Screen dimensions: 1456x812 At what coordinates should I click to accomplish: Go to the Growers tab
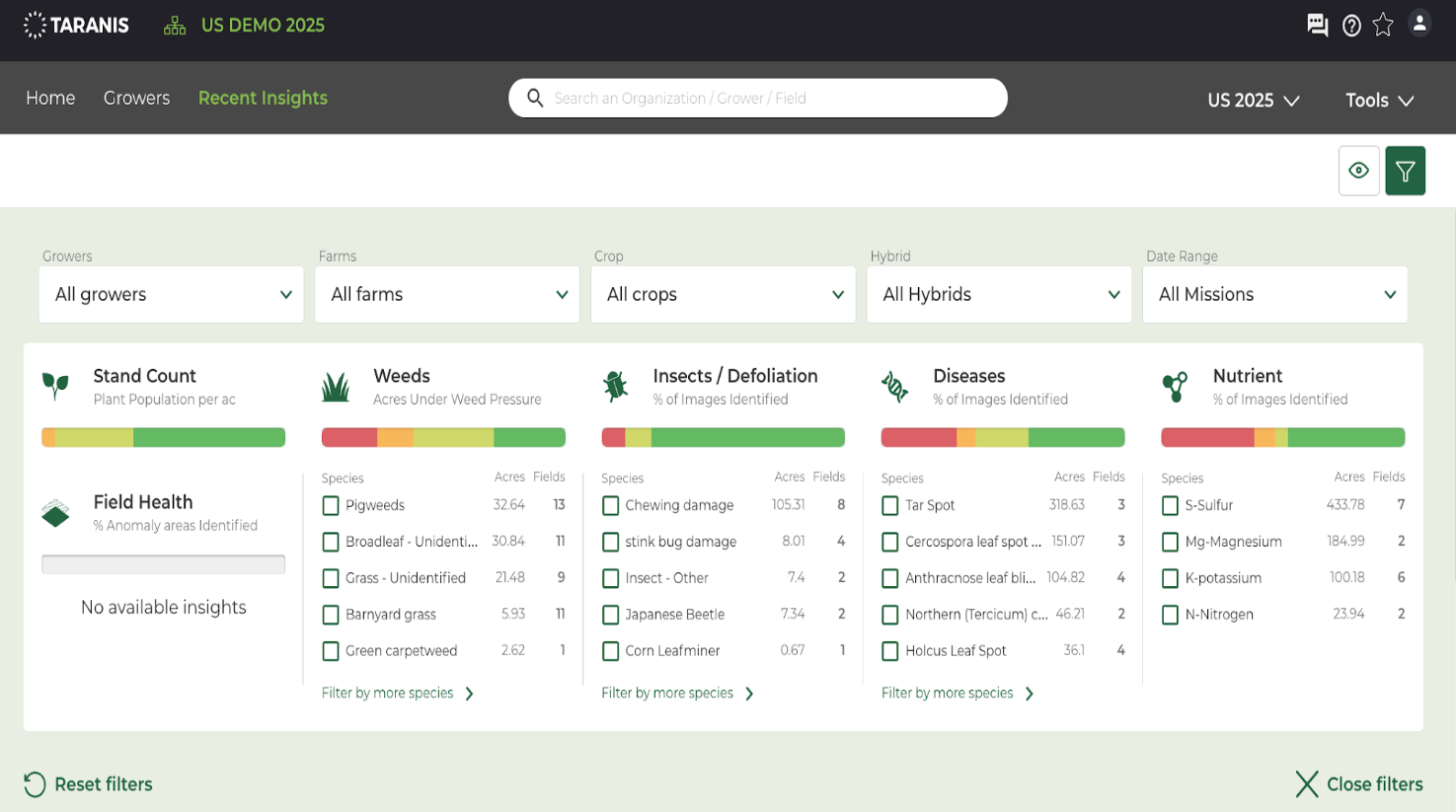(x=136, y=98)
